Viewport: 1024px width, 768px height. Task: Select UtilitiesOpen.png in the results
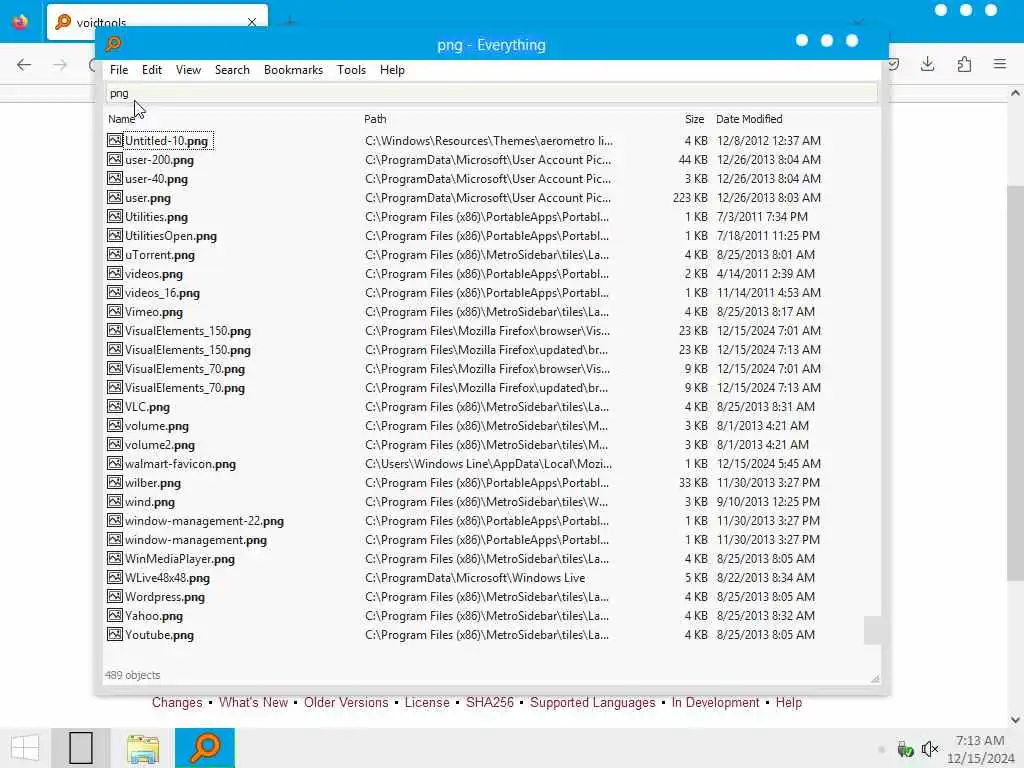pyautogui.click(x=170, y=236)
